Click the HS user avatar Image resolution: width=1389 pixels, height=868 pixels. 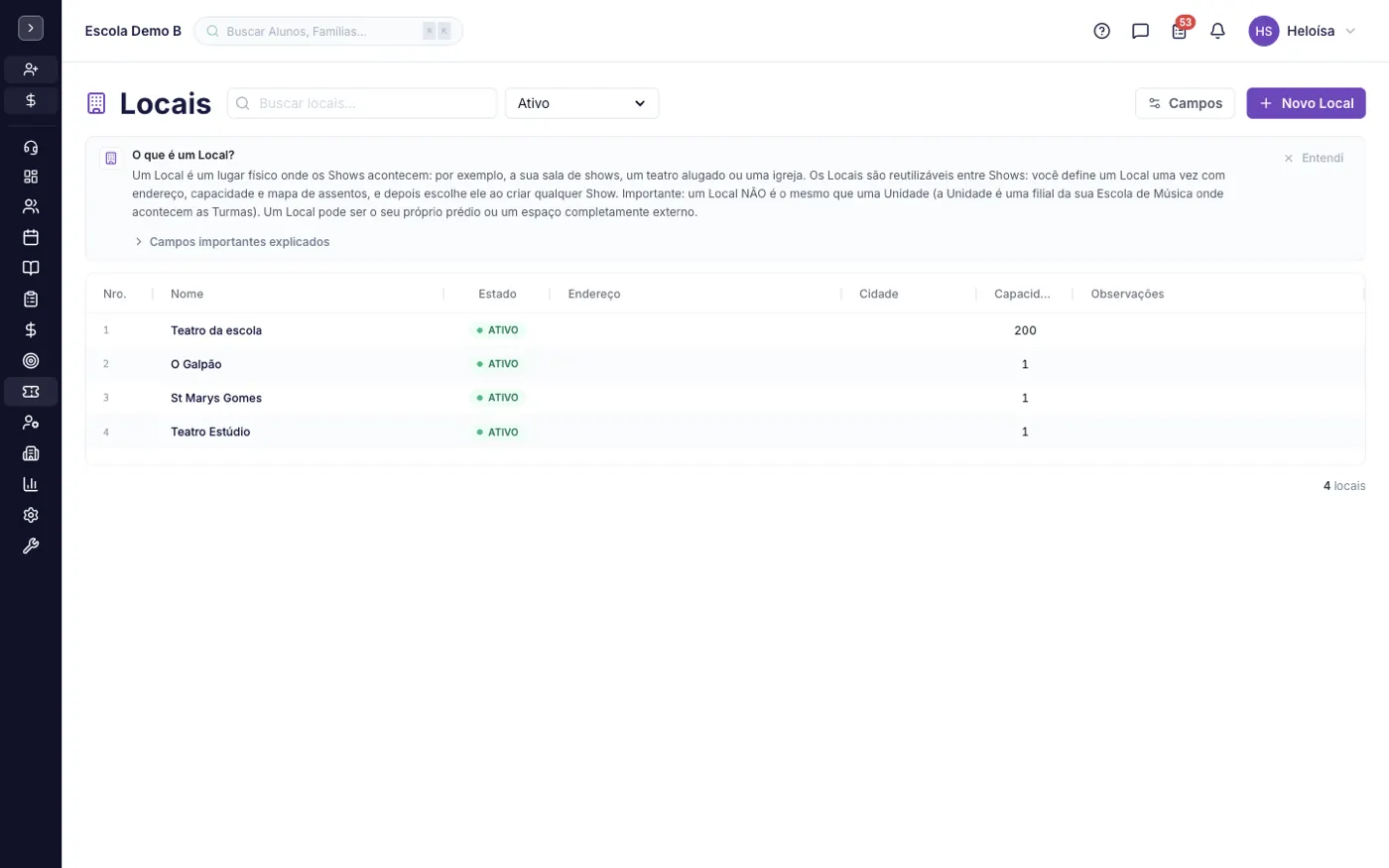(x=1263, y=31)
